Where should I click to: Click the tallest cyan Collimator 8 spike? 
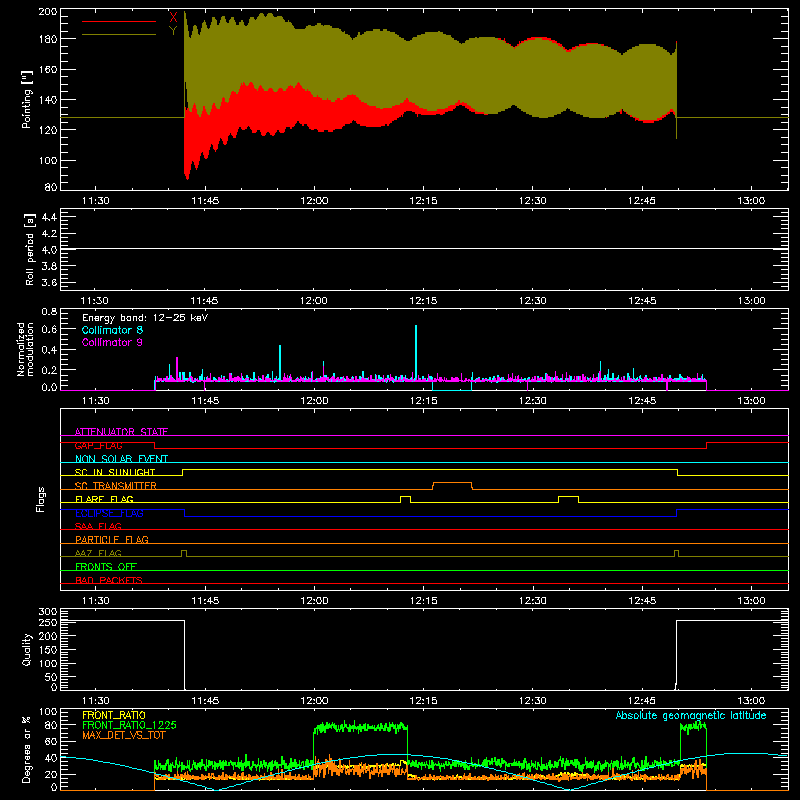click(x=416, y=351)
